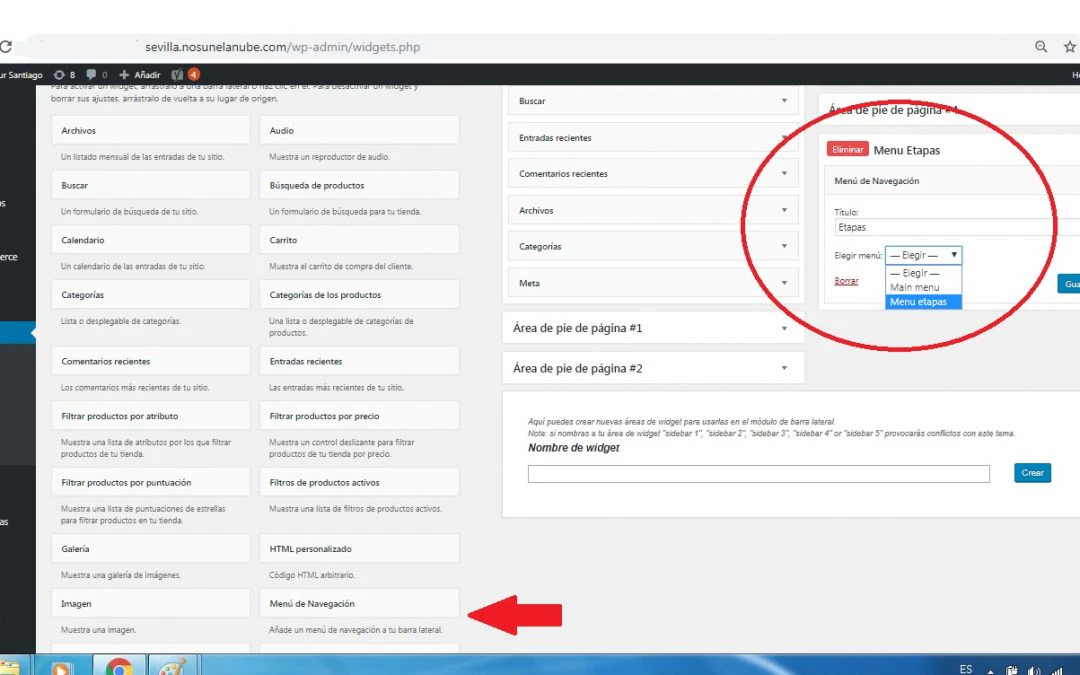Expand the Área de pie de página #2 panel
This screenshot has width=1080, height=675.
tap(784, 368)
